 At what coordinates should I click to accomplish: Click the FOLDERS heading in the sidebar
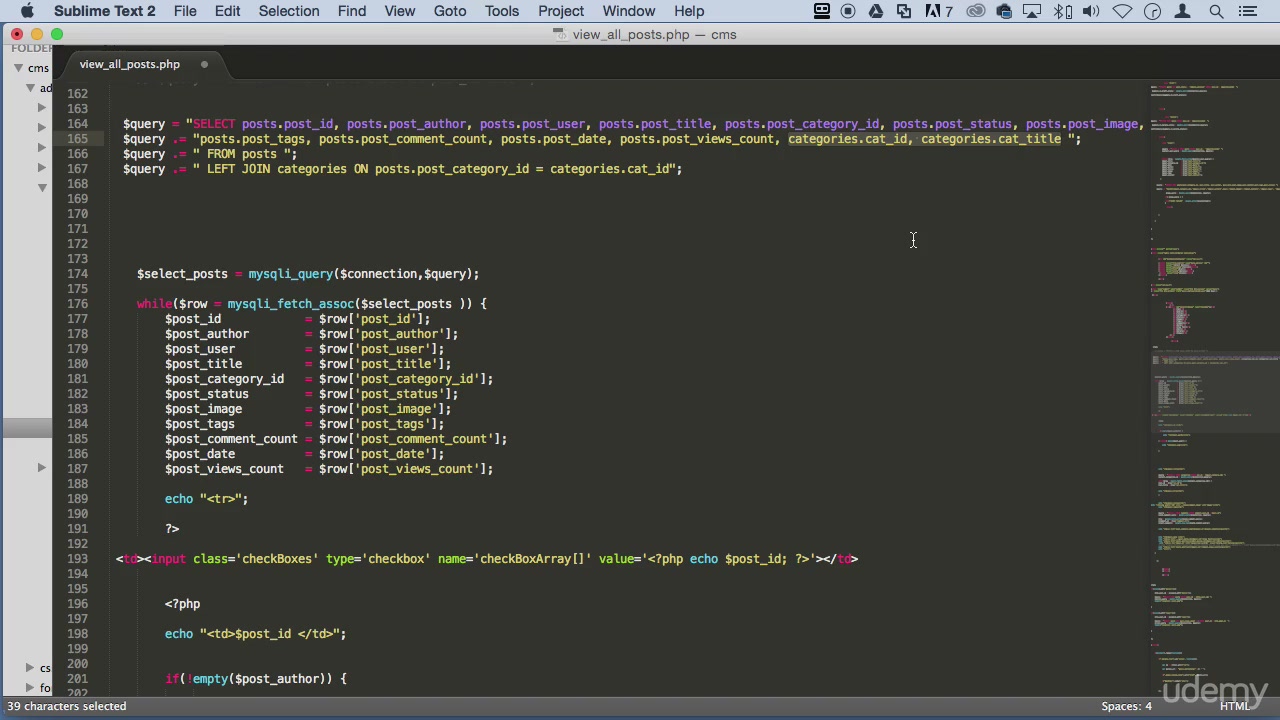pyautogui.click(x=30, y=48)
